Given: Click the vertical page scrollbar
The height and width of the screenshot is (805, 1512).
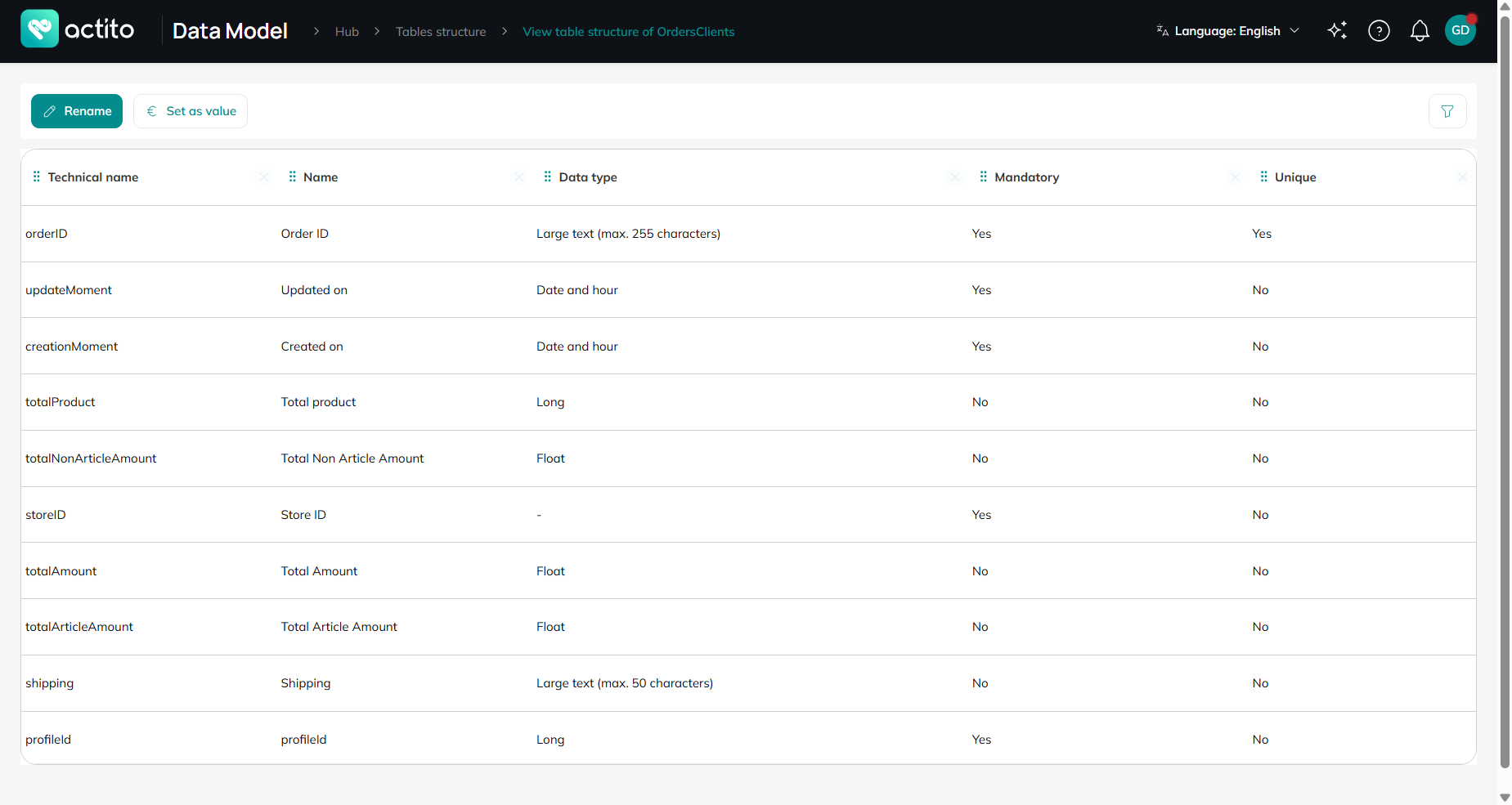Looking at the screenshot, I should 1505,392.
